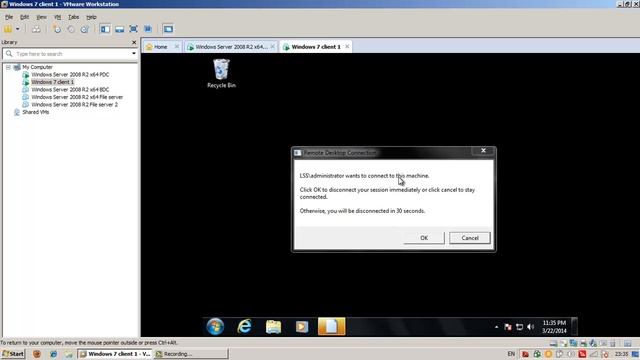Open the View menu
Viewport: 640px width, 360px height.
click(x=41, y=17)
